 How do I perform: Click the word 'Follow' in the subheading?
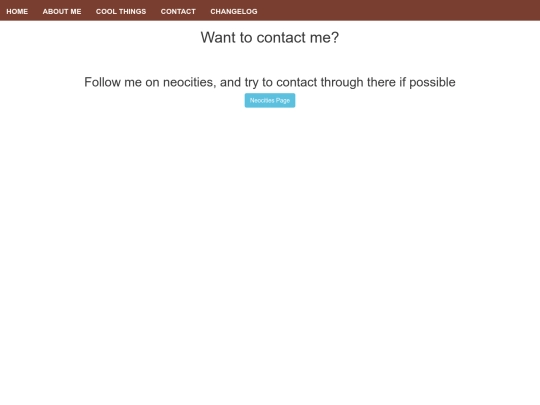point(102,82)
